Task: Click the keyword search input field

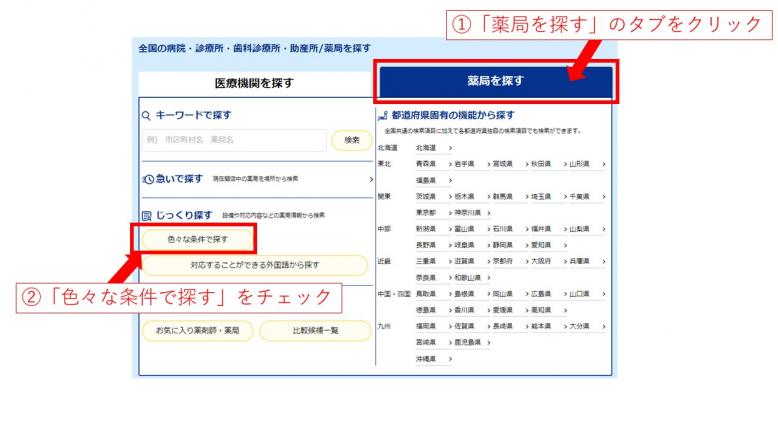Action: (234, 140)
